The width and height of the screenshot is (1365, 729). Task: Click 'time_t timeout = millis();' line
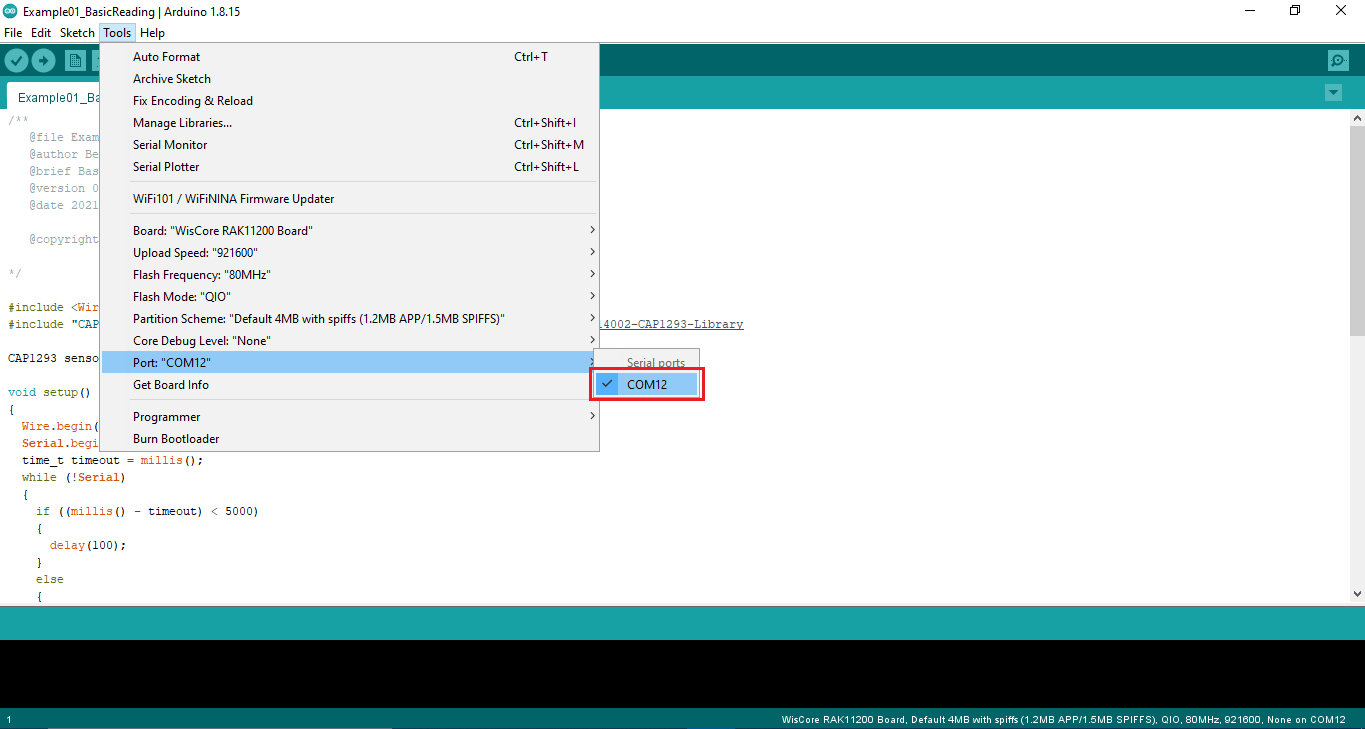click(x=113, y=460)
